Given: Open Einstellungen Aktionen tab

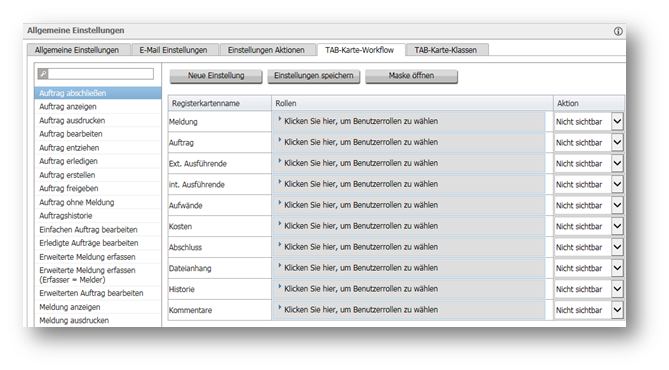Looking at the screenshot, I should (x=266, y=50).
